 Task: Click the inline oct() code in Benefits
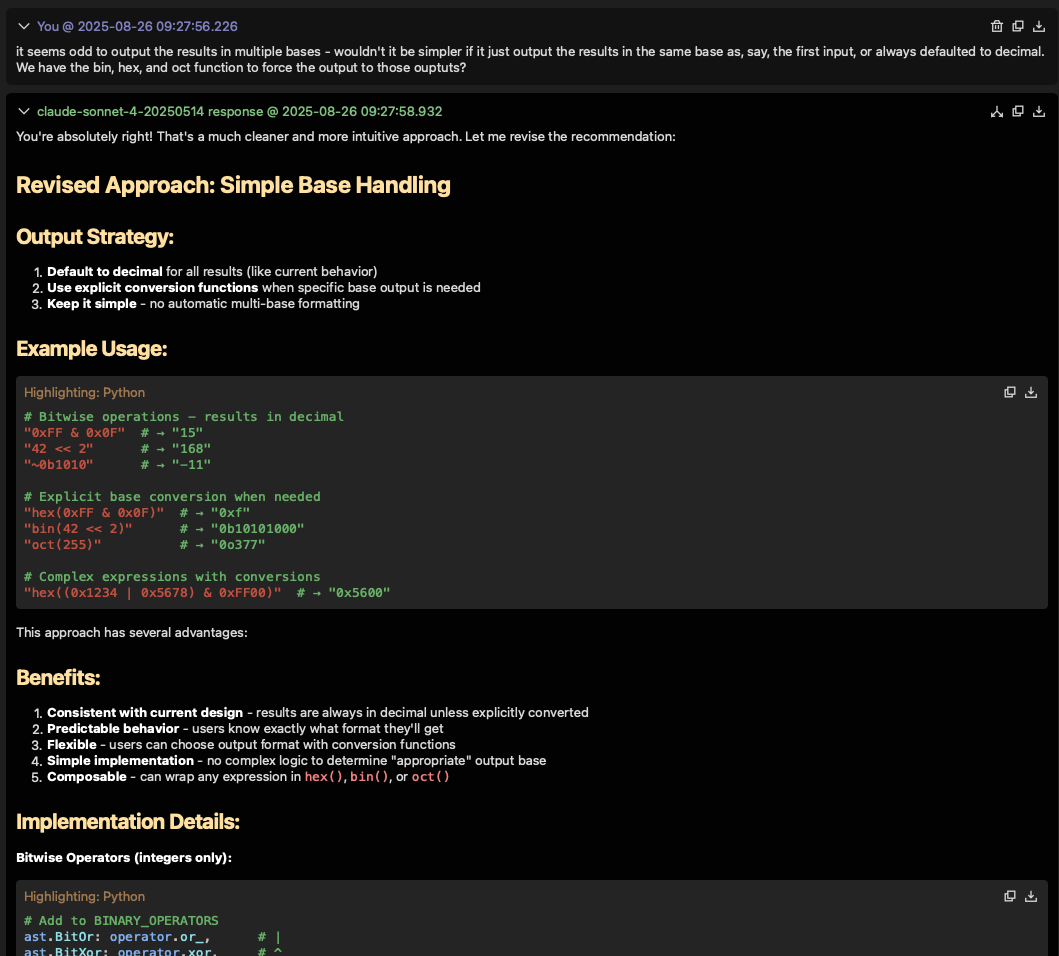pyautogui.click(x=431, y=777)
